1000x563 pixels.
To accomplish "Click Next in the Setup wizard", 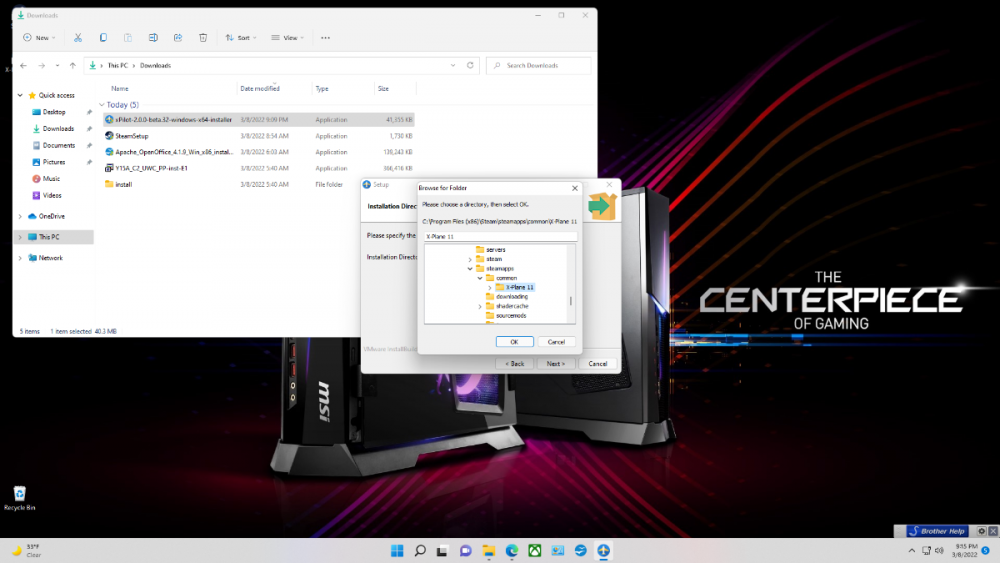I will click(x=555, y=363).
